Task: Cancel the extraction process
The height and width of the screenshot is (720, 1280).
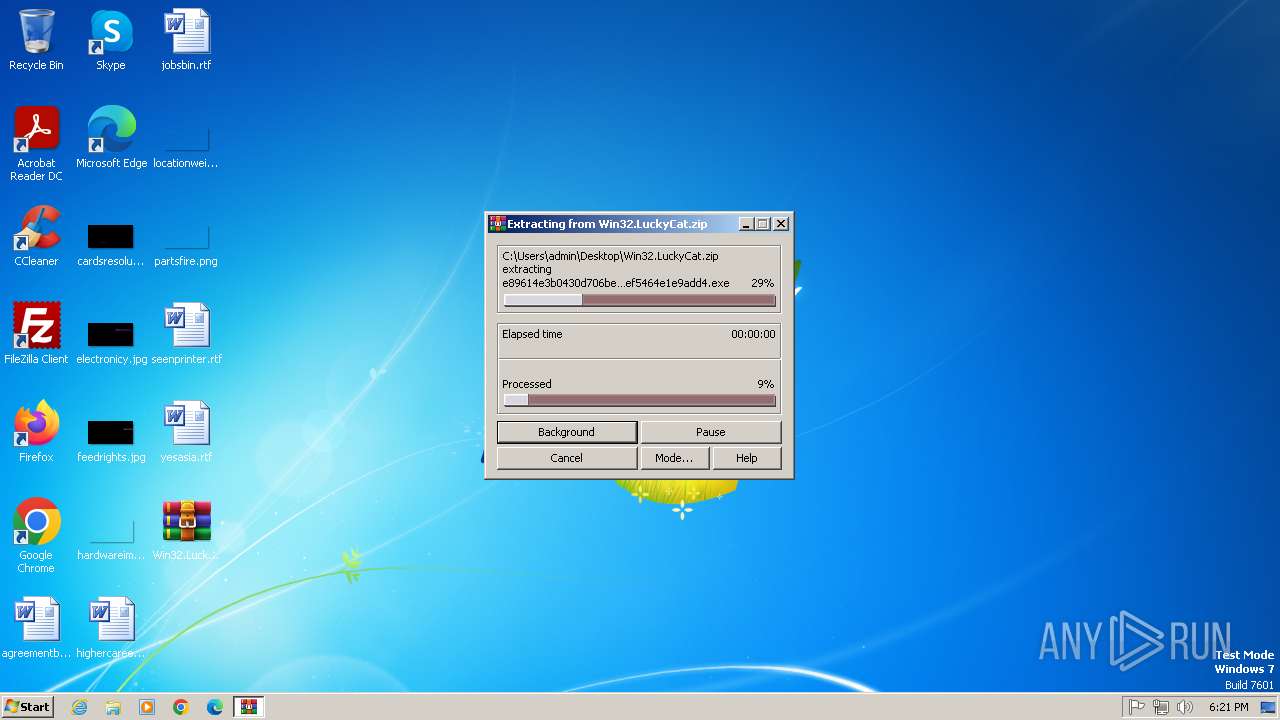Action: (x=566, y=458)
